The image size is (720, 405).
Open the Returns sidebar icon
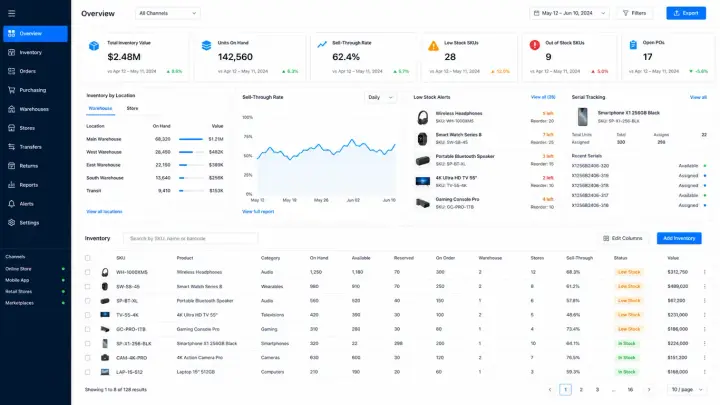[11, 166]
